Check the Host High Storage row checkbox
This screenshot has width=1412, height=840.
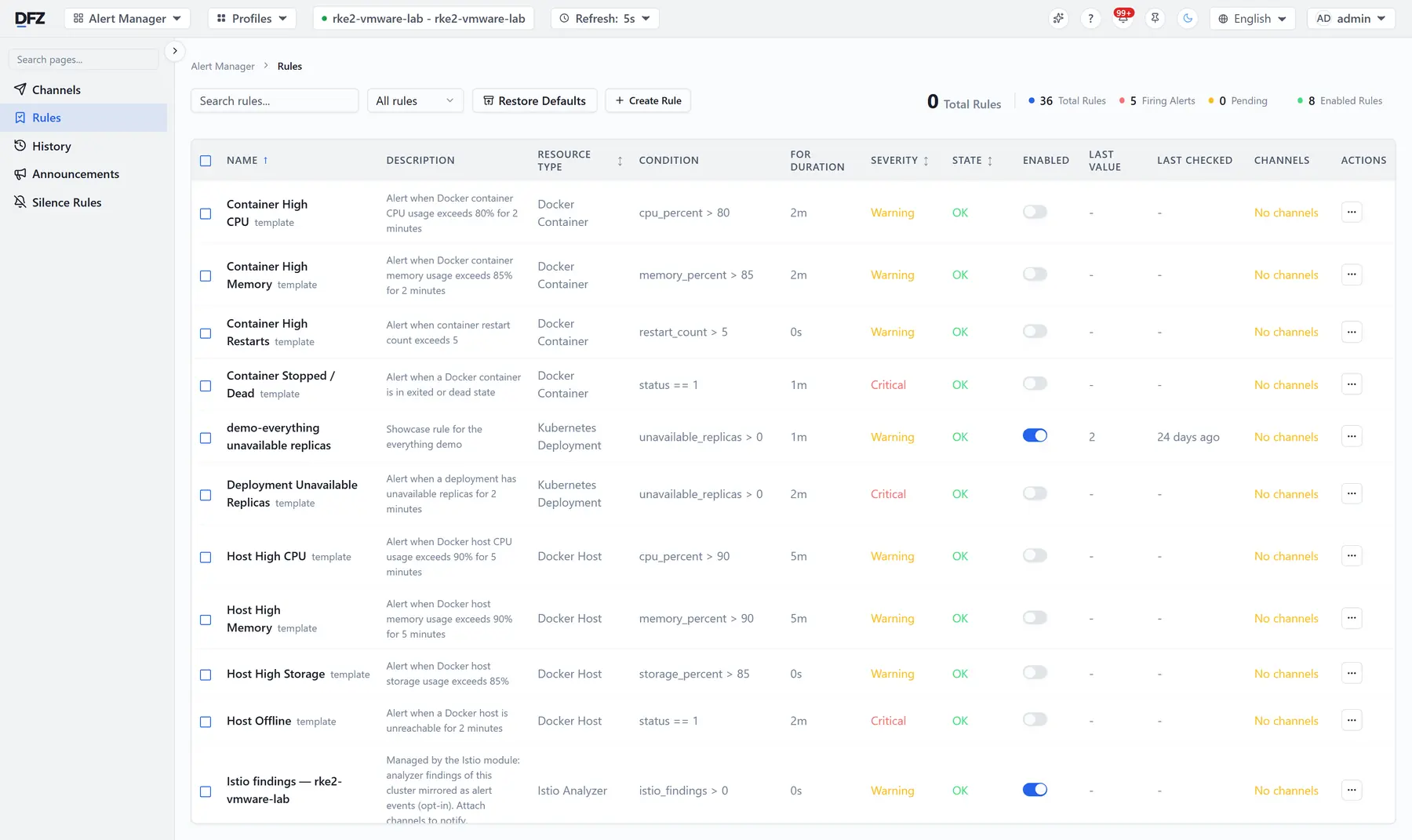coord(206,675)
